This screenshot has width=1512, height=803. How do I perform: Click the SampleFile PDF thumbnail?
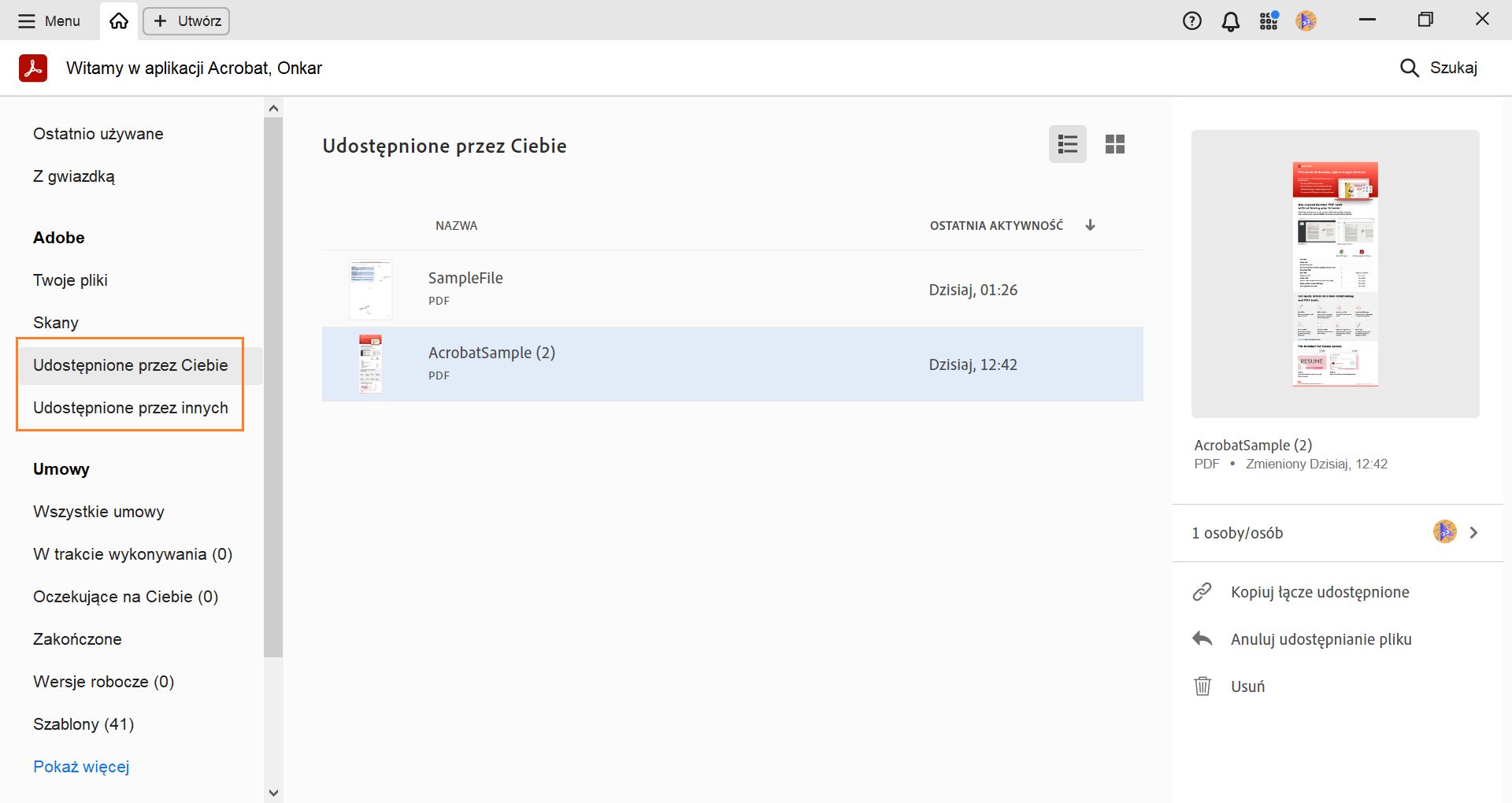coord(370,290)
